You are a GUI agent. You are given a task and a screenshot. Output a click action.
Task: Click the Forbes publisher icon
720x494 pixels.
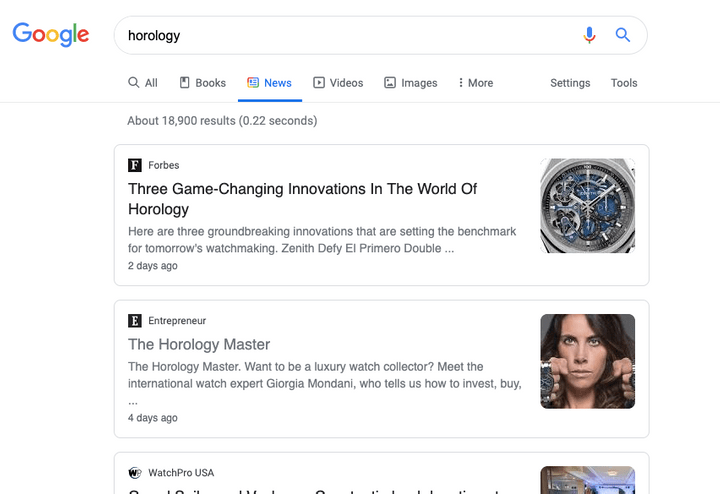(x=135, y=165)
